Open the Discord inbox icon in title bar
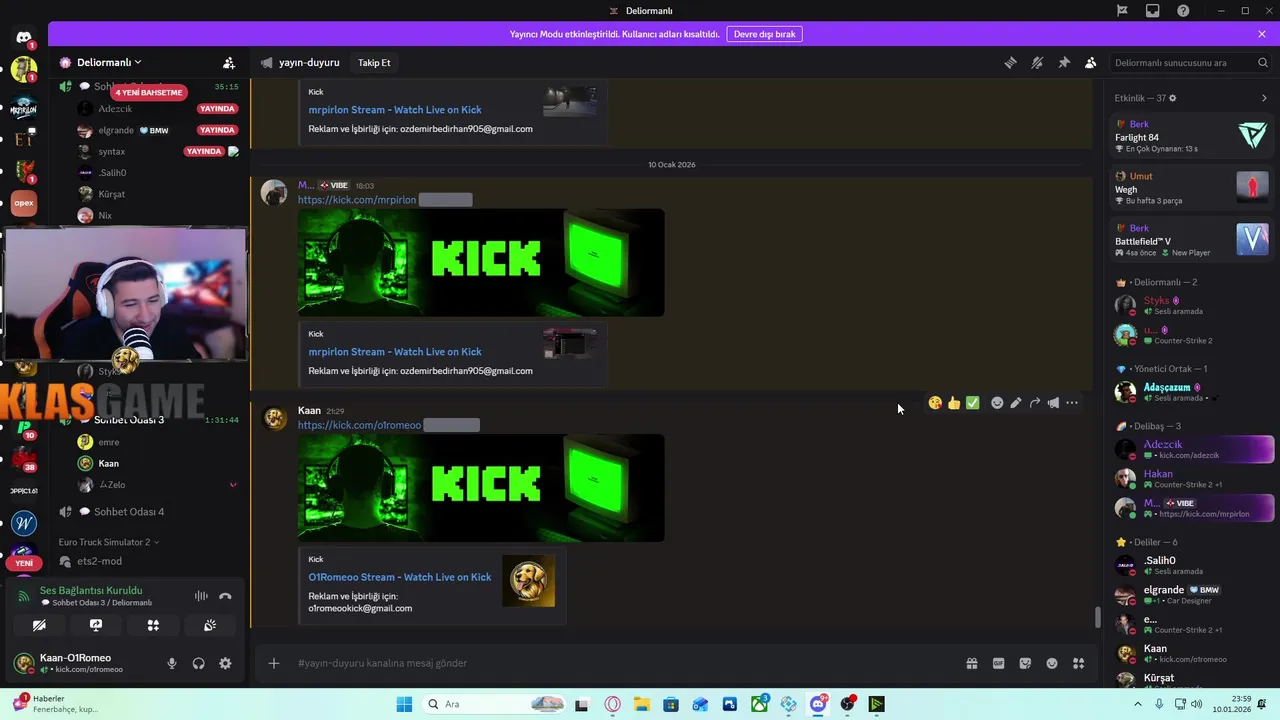 point(1153,11)
